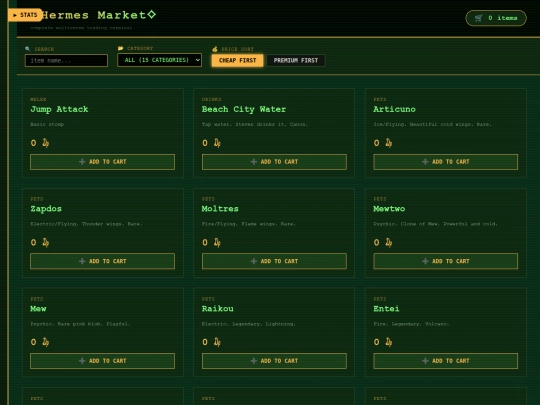The height and width of the screenshot is (405, 540).
Task: Click the price sort money bag icon
Action: click(215, 49)
